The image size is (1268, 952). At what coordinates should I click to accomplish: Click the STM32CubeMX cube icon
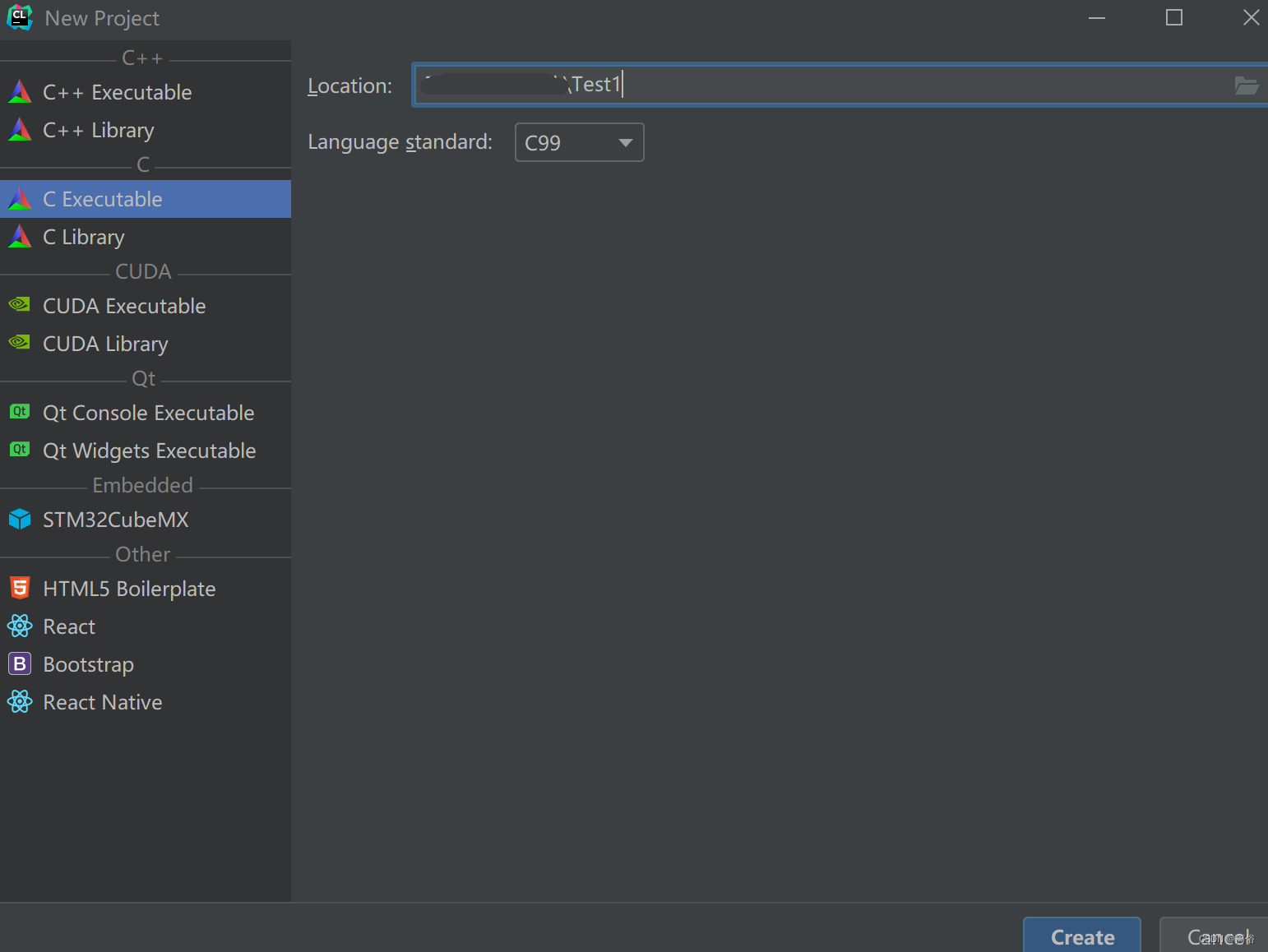[x=20, y=520]
